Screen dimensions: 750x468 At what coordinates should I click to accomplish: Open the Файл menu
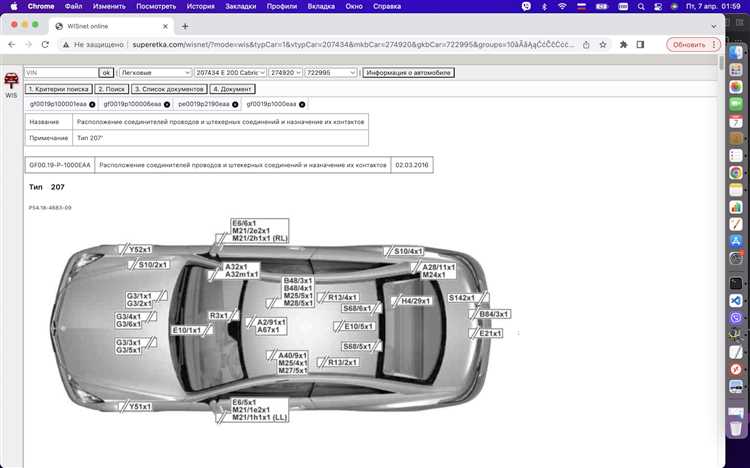[73, 6]
